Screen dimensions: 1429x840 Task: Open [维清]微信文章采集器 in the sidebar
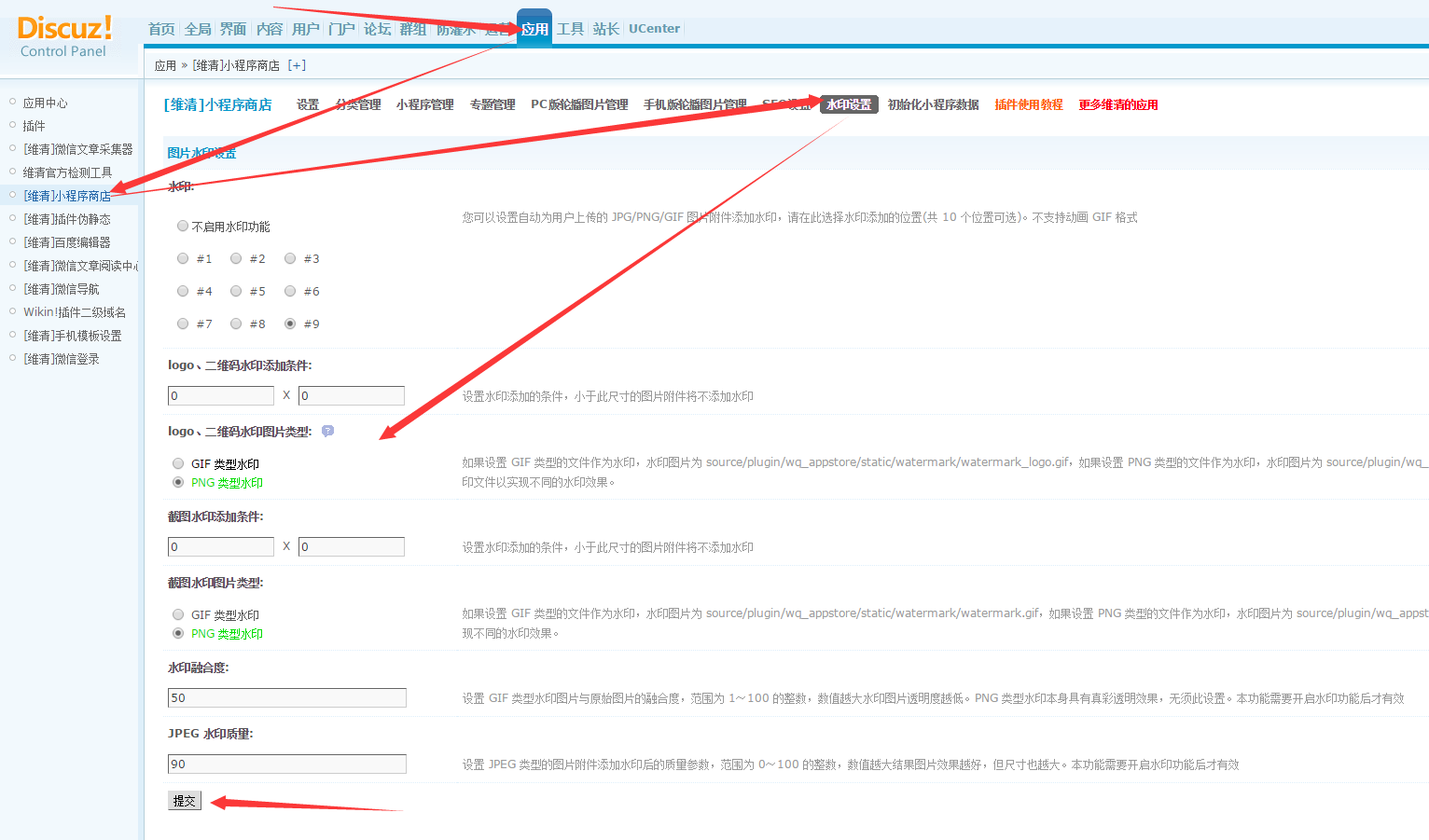(x=78, y=149)
